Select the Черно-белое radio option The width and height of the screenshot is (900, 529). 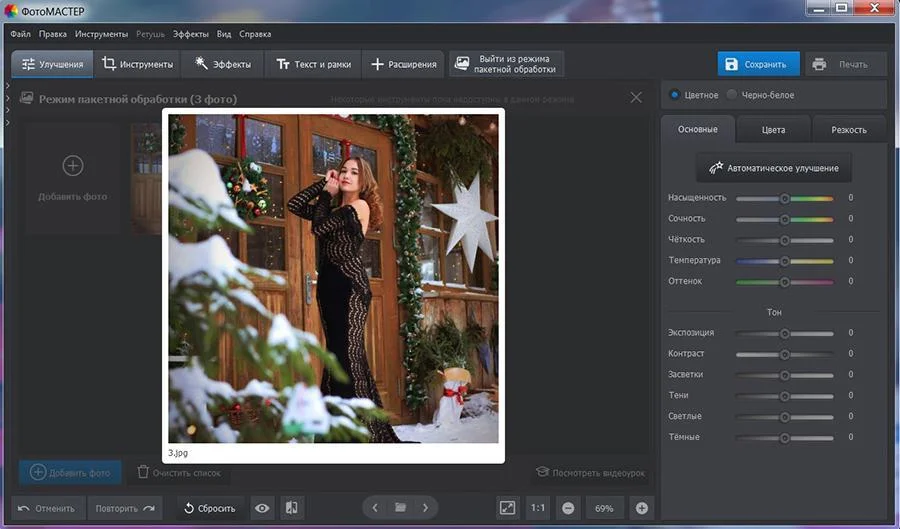point(732,95)
